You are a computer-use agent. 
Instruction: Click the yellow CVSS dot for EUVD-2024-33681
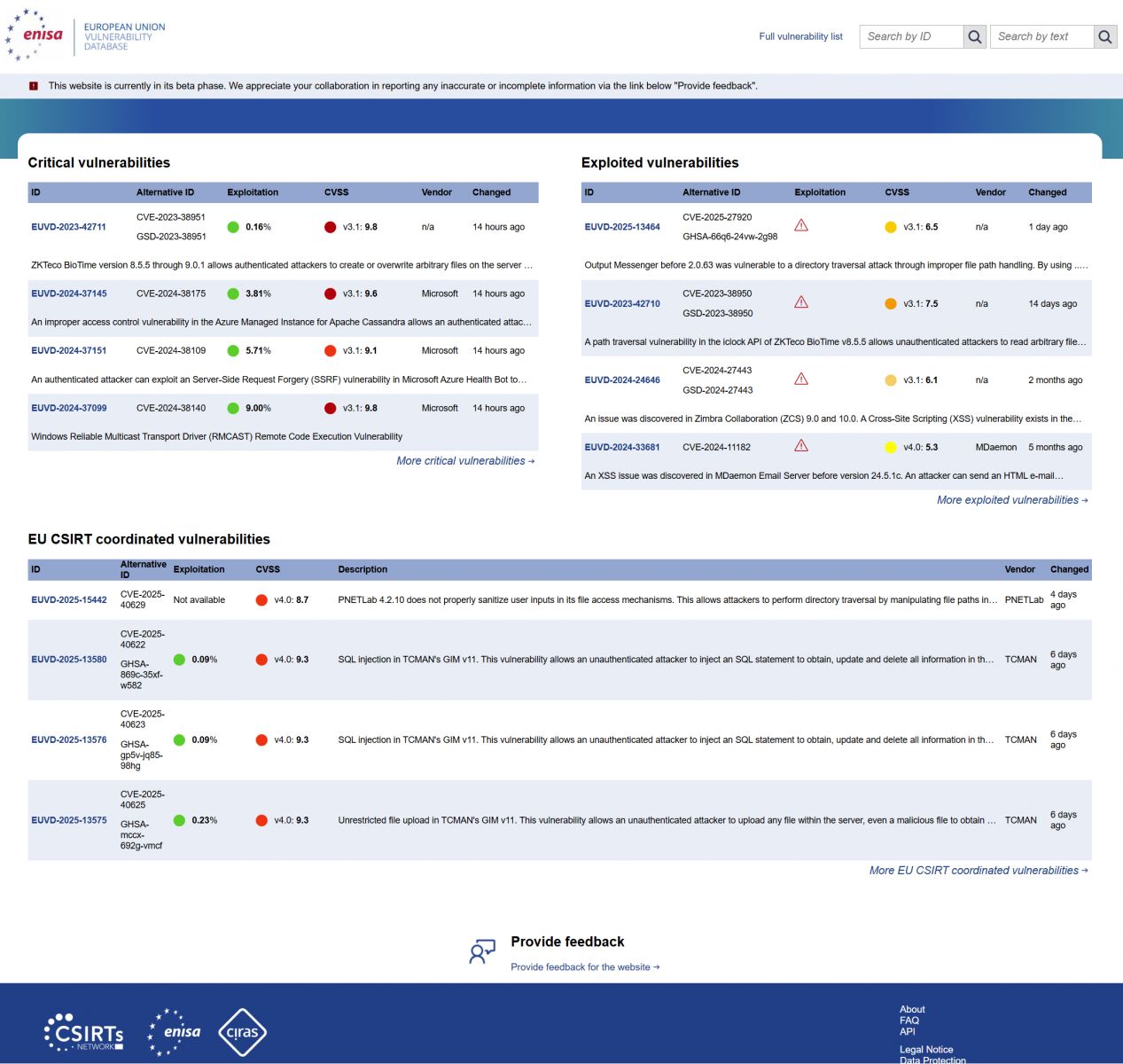[x=891, y=448]
